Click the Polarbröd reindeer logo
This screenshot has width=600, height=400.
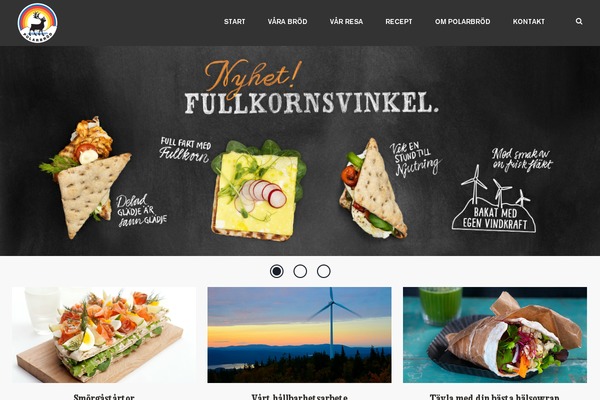[38, 23]
